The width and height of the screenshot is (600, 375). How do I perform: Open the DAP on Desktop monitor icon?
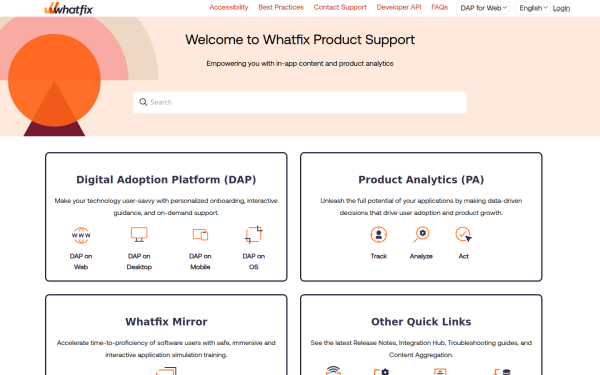click(139, 235)
